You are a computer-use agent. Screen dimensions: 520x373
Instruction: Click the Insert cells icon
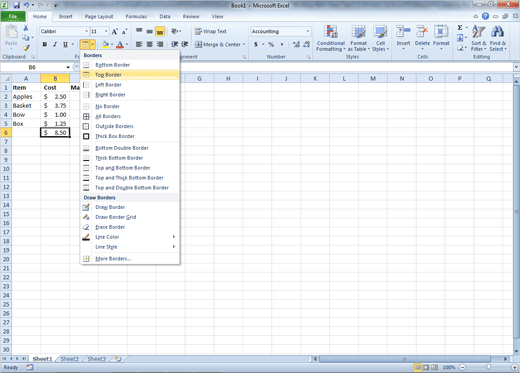click(x=403, y=32)
